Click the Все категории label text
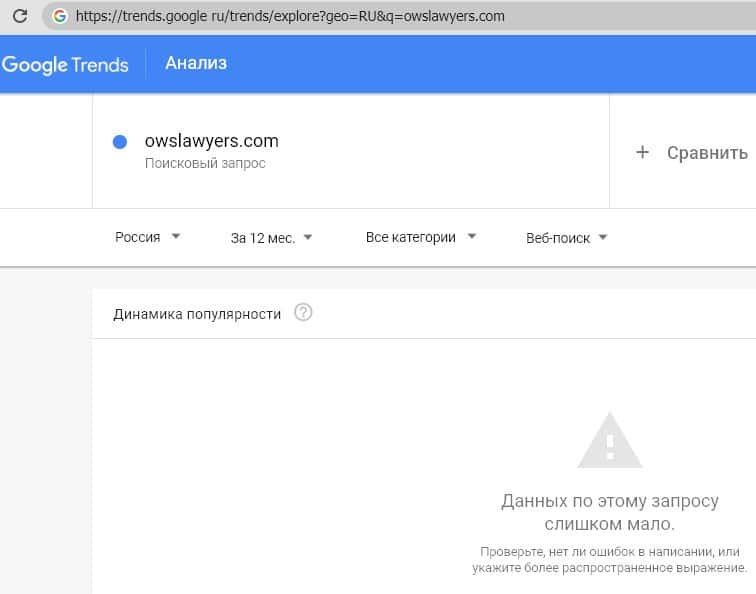Viewport: 756px width, 594px height. click(410, 237)
